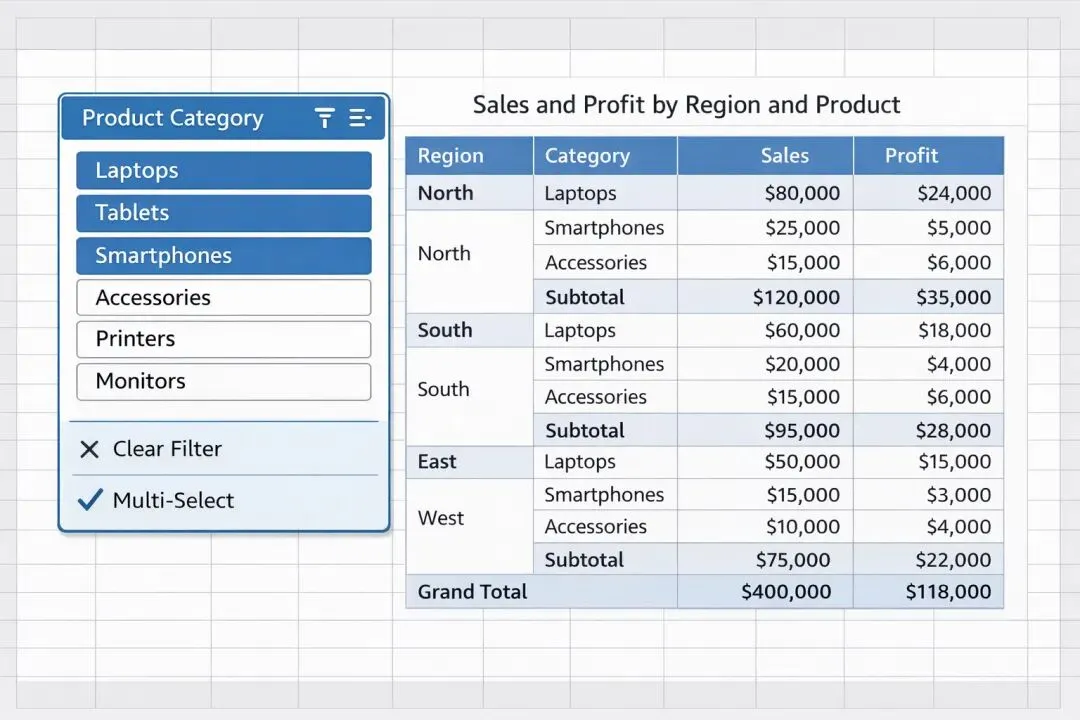The width and height of the screenshot is (1080, 720).
Task: Click the X icon next to Clear Filter
Action: 90,449
